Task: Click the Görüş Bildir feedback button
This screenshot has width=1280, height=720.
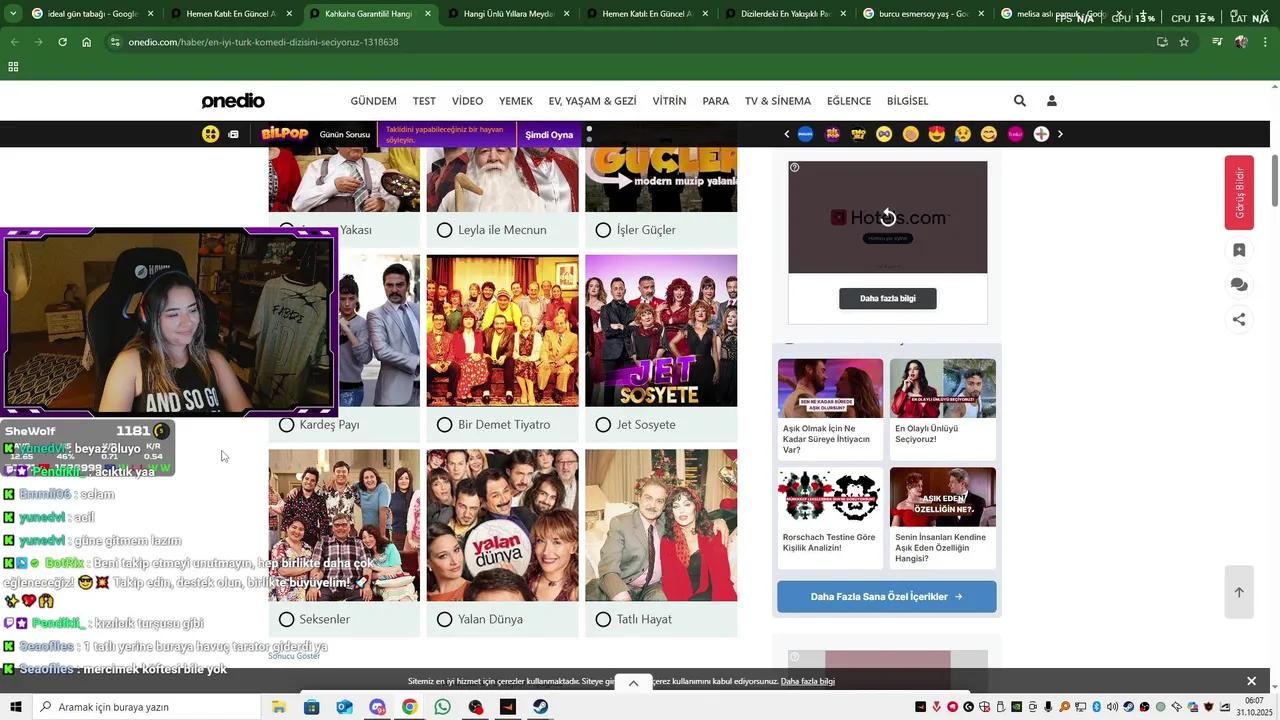Action: tap(1239, 193)
